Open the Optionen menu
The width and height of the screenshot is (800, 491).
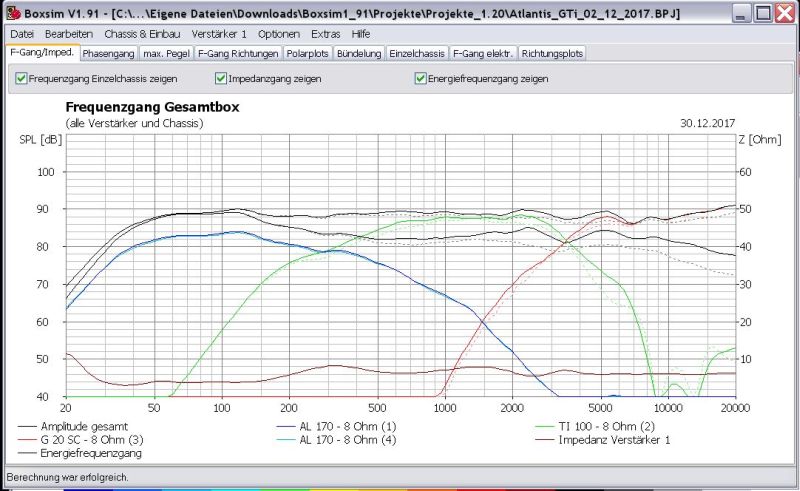(278, 34)
